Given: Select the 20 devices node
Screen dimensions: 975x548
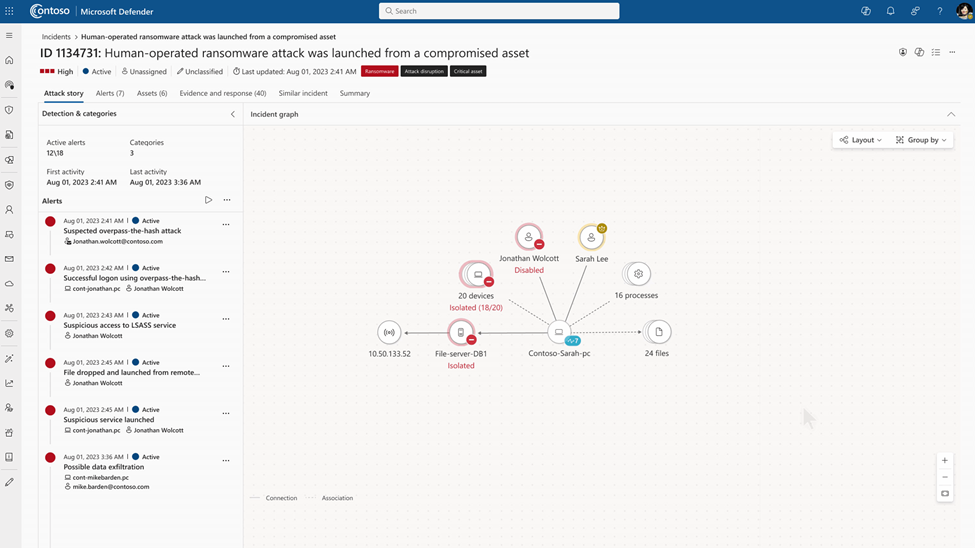Looking at the screenshot, I should click(476, 274).
